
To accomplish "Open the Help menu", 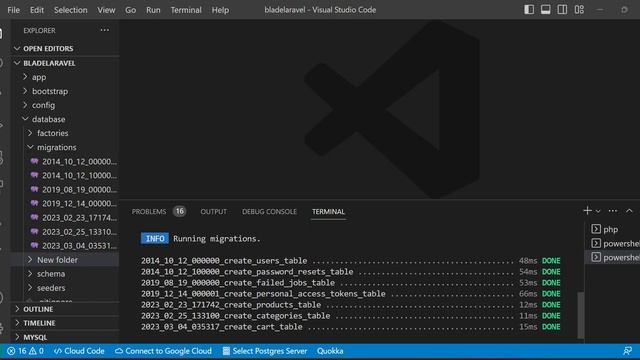I will pos(220,10).
